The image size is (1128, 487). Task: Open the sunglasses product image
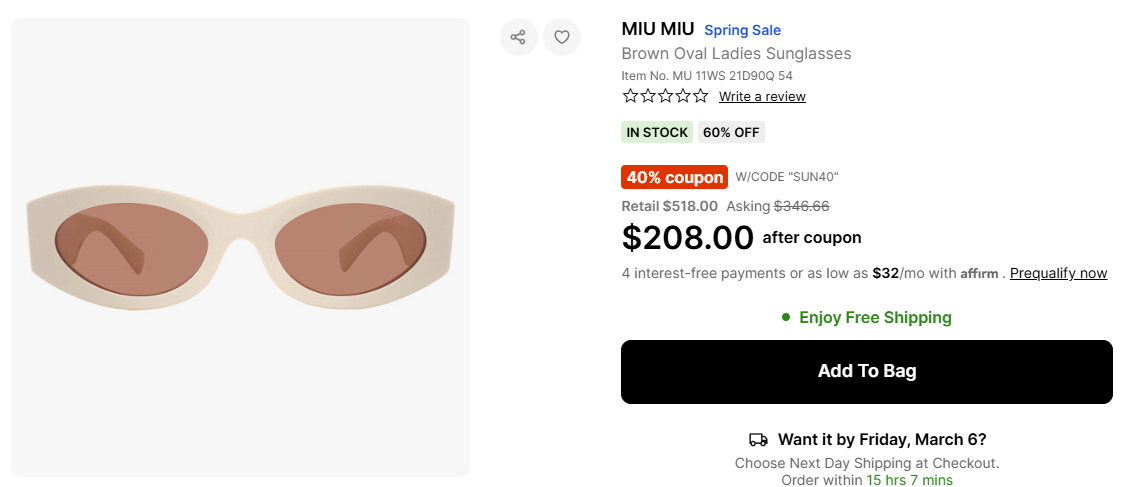[240, 246]
